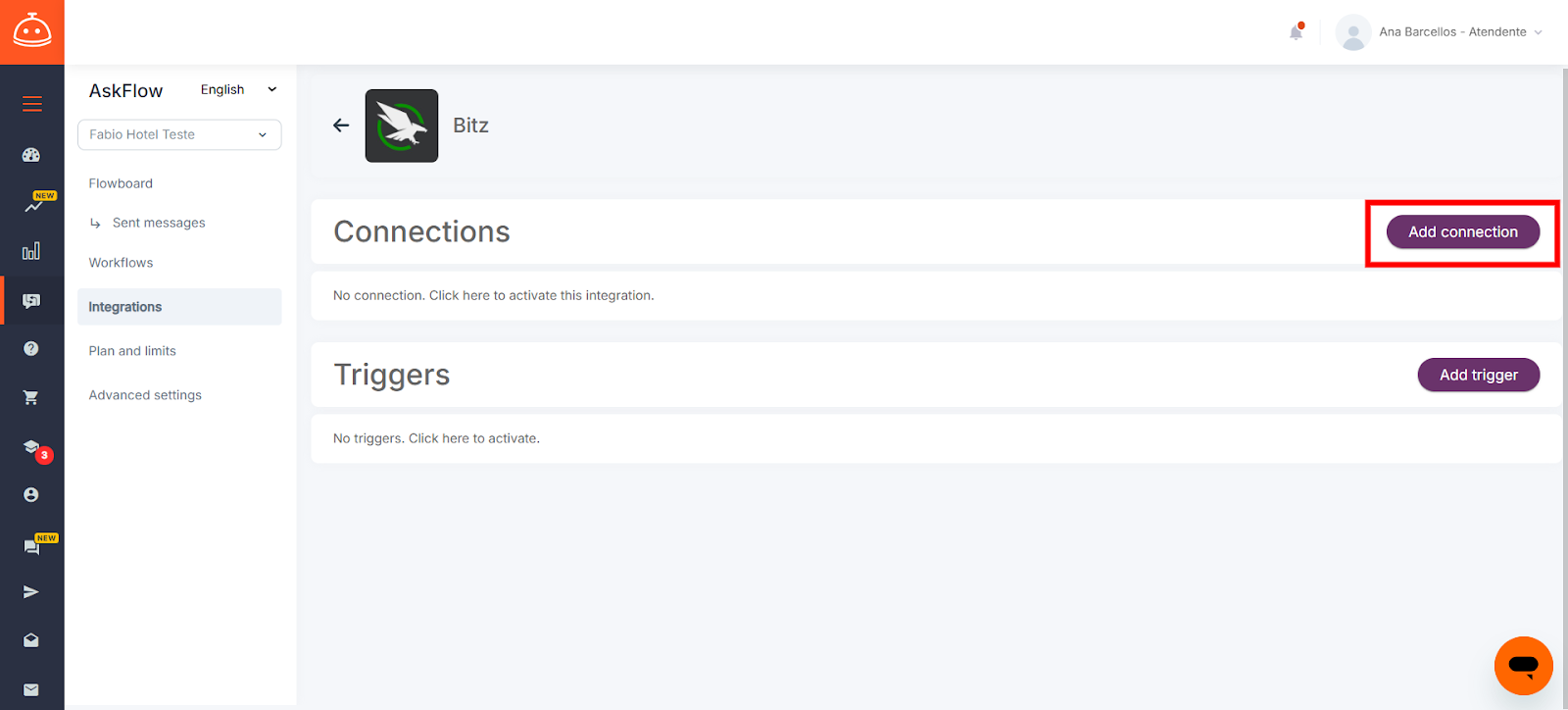Select Workflows menu item
Image resolution: width=1568 pixels, height=710 pixels.
(x=121, y=263)
